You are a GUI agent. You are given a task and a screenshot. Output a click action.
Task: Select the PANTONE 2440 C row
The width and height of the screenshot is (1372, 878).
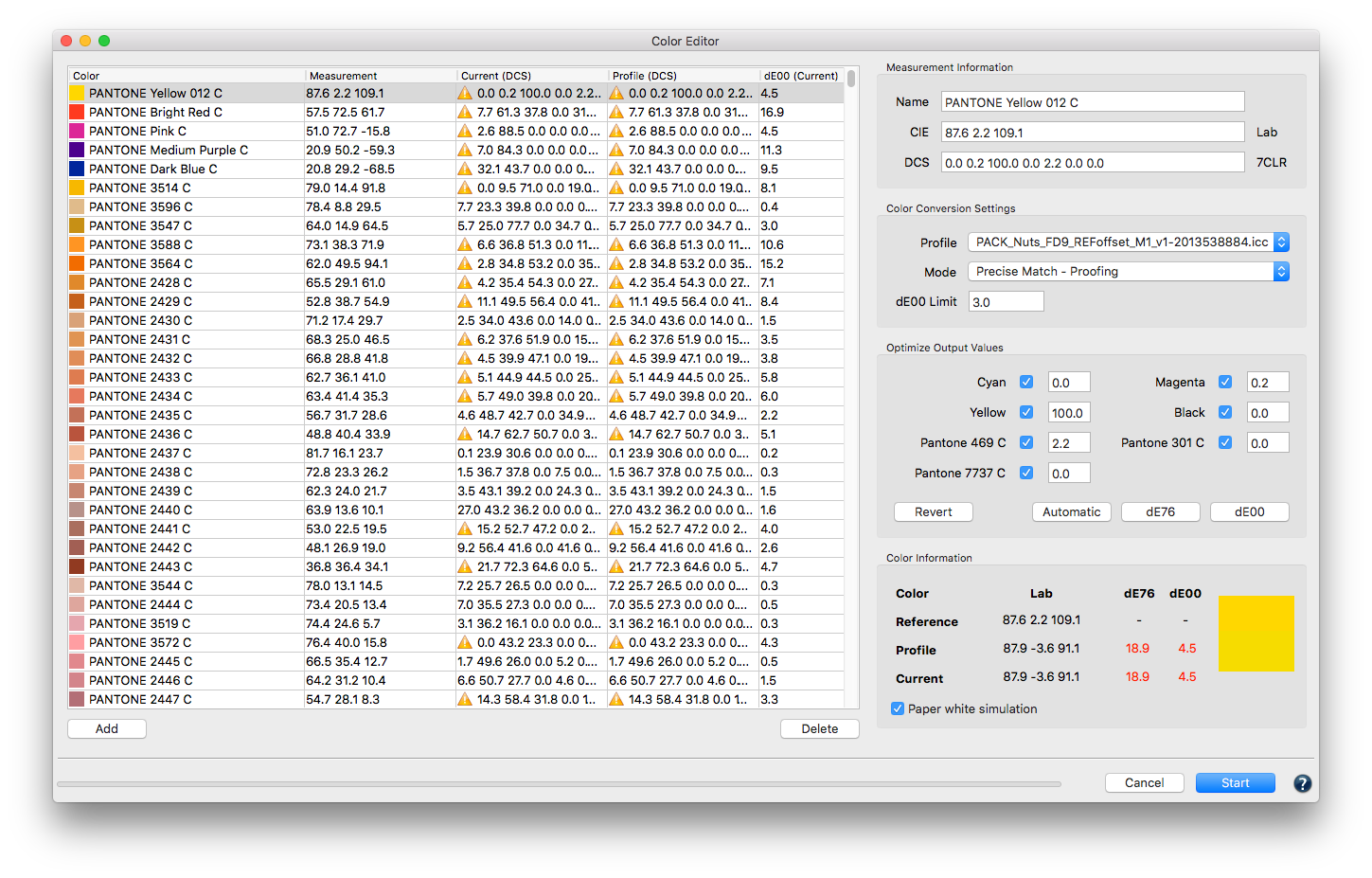(455, 510)
